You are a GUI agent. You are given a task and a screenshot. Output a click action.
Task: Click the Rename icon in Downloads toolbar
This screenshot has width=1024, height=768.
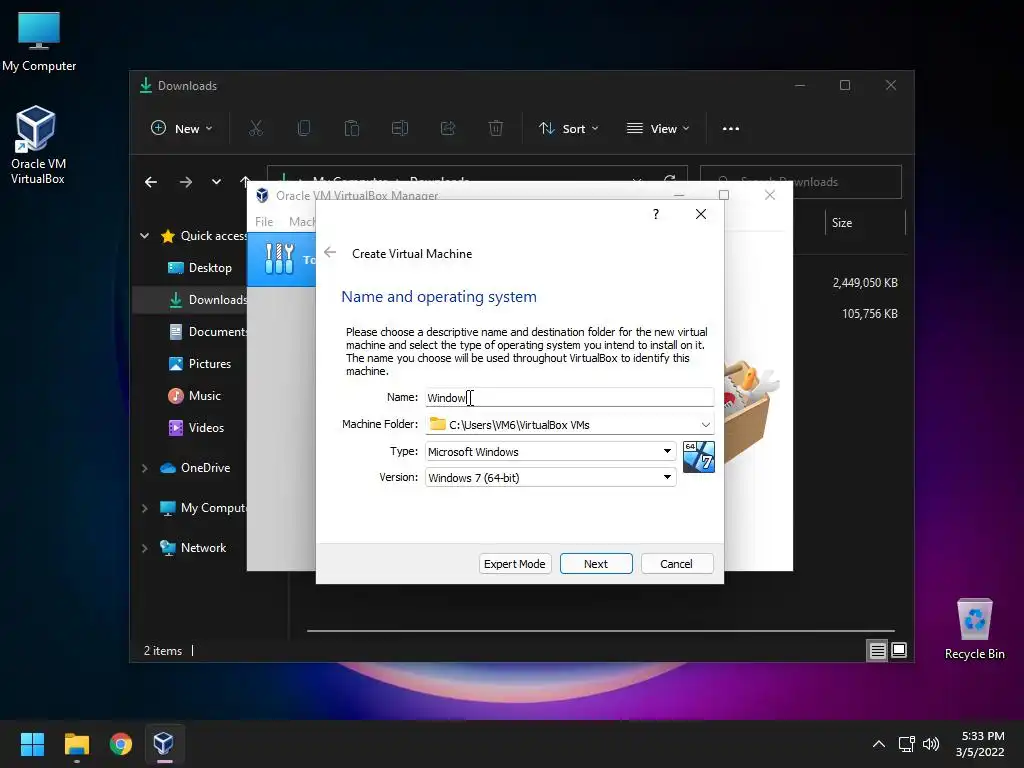click(400, 129)
